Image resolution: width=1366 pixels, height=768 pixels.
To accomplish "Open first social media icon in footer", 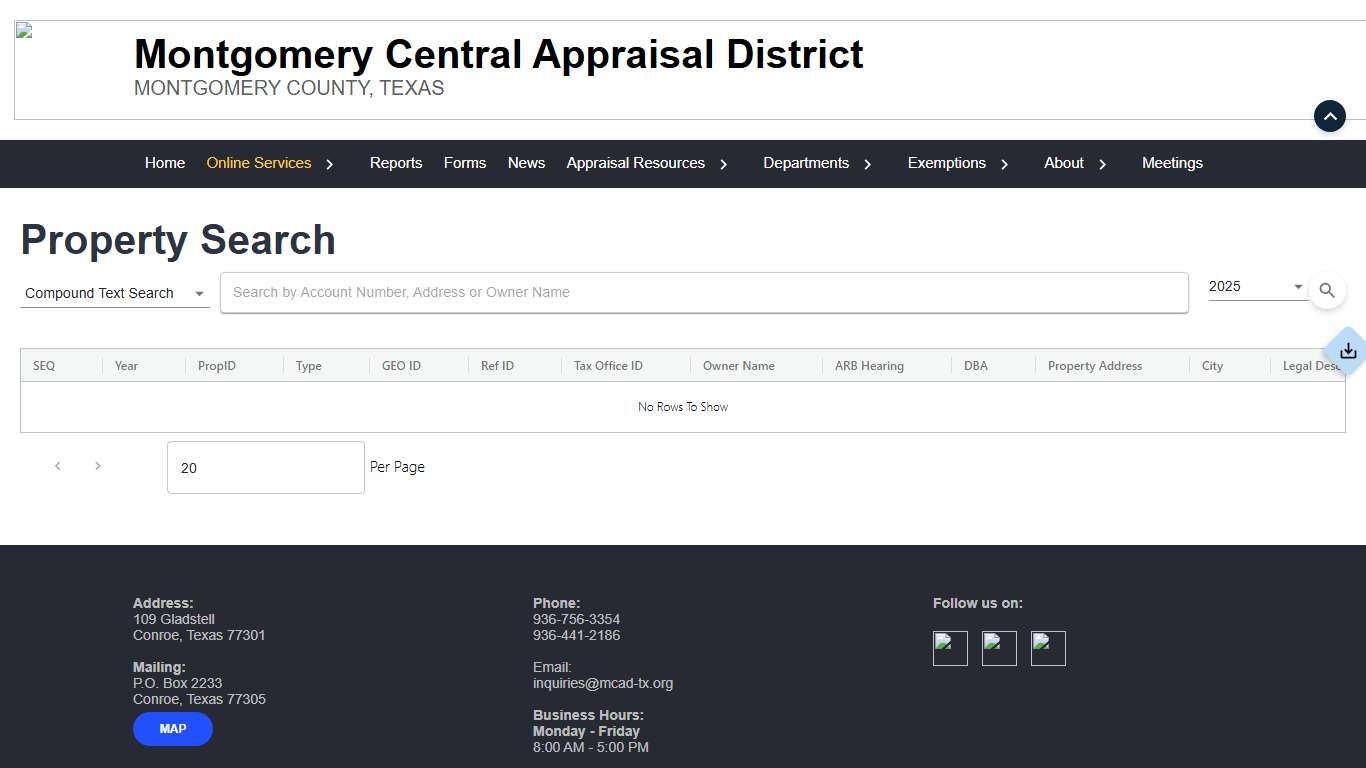I will coord(950,648).
